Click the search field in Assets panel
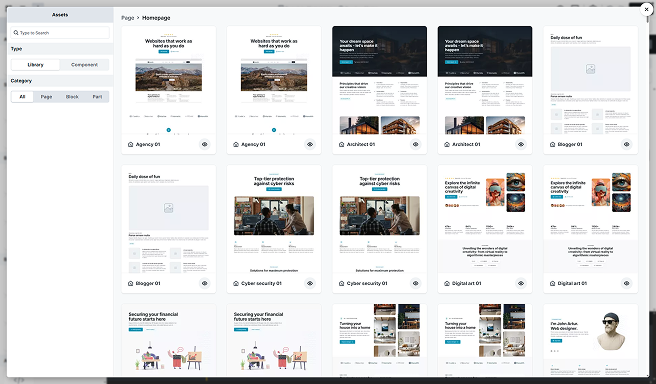656x384 pixels. (60, 33)
